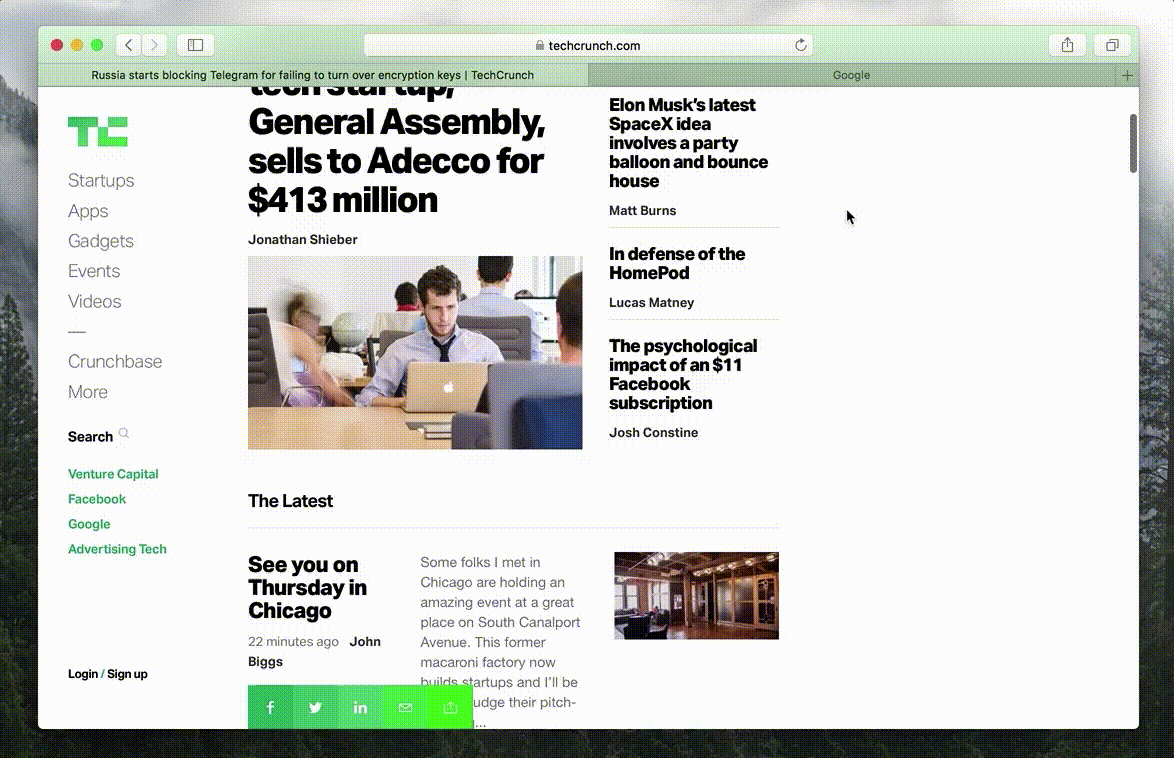Select the Russia starts blocking Telegram tab
Image resolution: width=1174 pixels, height=758 pixels.
tap(313, 75)
